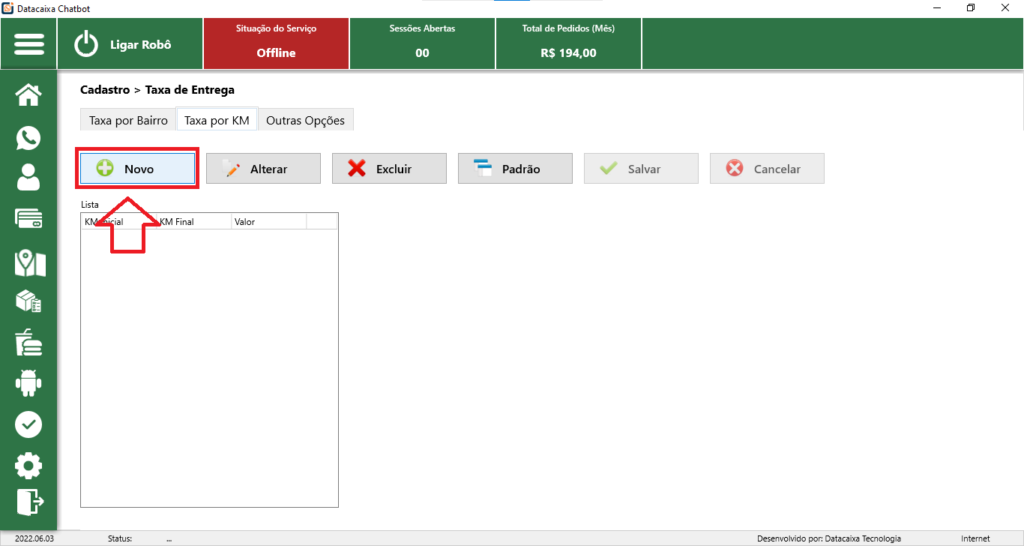Open the map location icon

[29, 263]
